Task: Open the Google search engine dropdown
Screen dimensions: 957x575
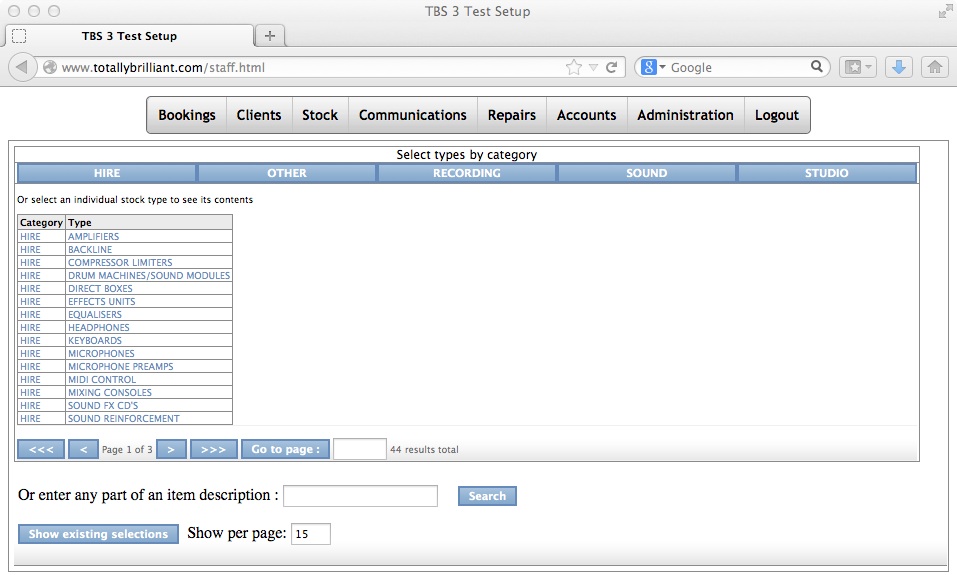Action: click(653, 67)
